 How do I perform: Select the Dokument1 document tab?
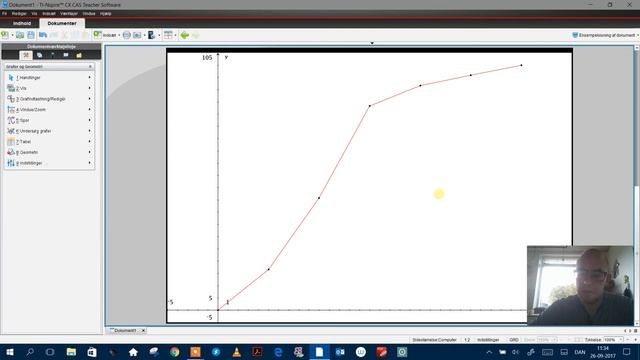point(125,330)
